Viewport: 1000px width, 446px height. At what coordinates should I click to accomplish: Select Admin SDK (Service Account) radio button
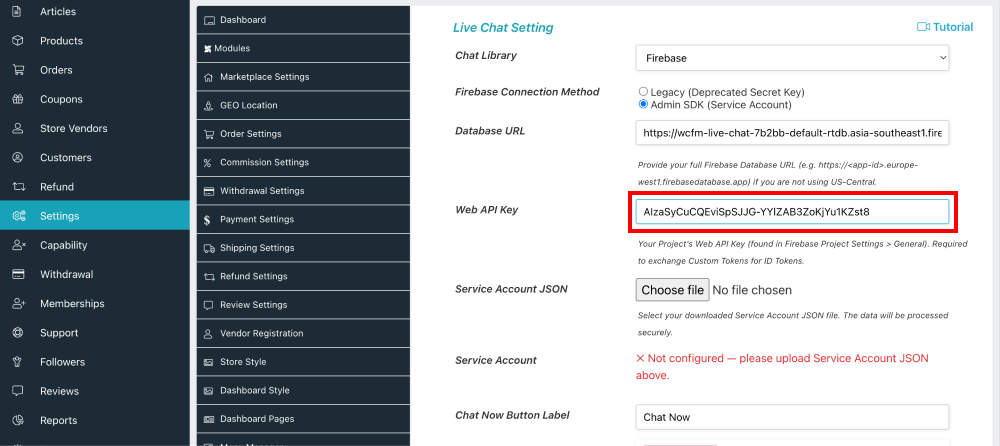point(643,104)
